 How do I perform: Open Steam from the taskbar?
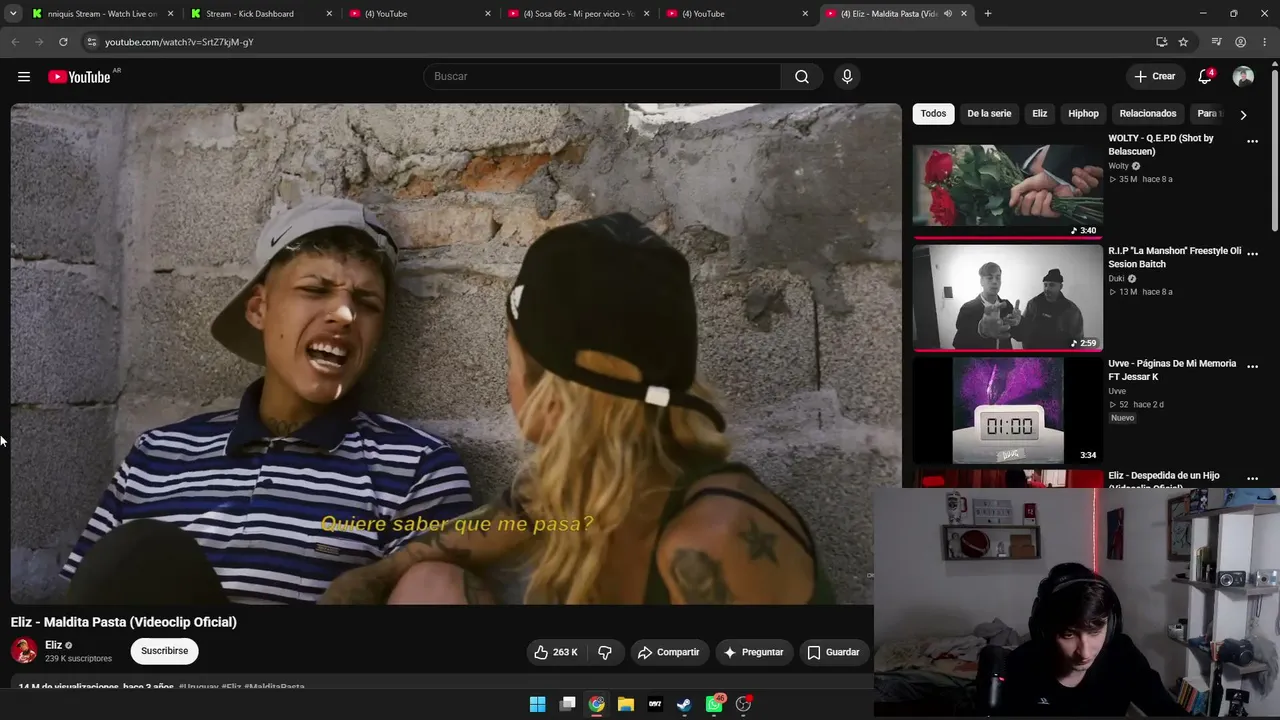[x=684, y=704]
